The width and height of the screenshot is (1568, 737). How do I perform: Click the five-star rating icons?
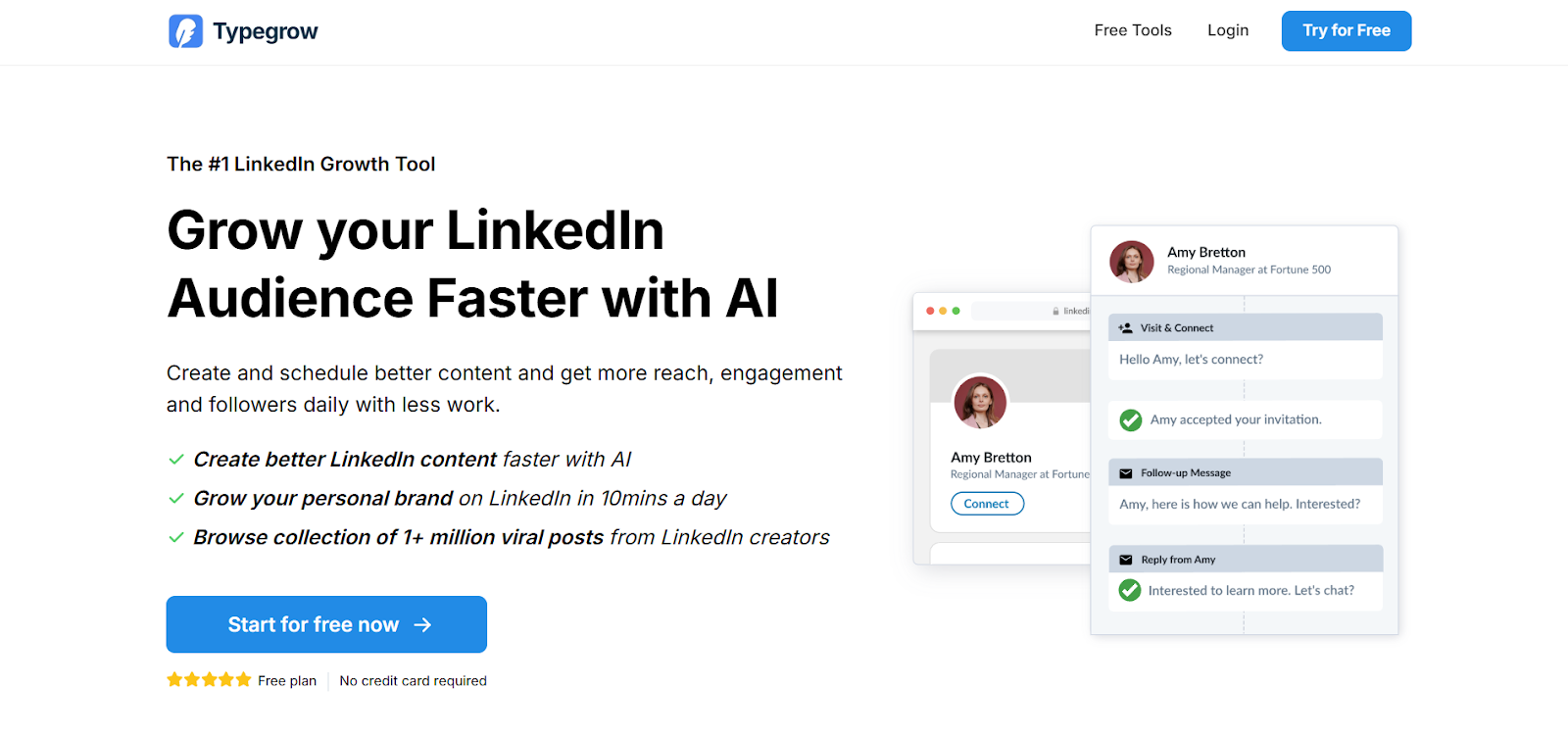click(209, 680)
